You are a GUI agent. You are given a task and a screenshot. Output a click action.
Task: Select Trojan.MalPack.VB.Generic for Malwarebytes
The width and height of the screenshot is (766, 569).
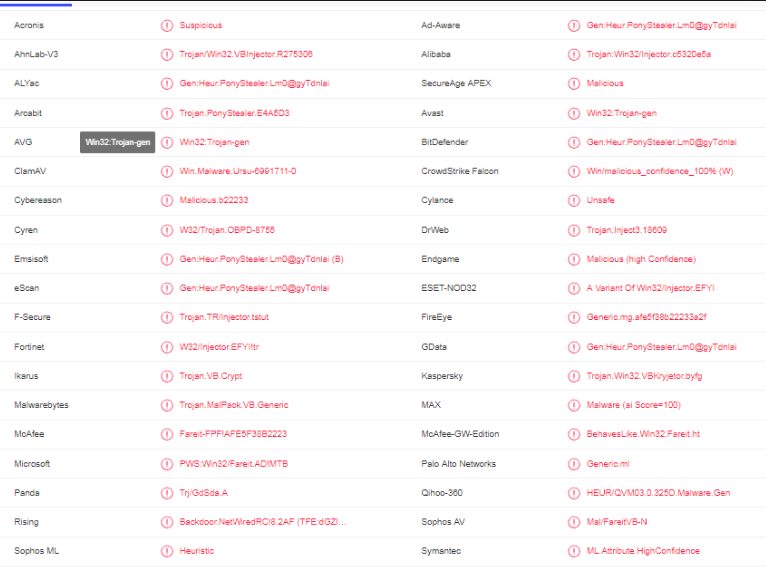pyautogui.click(x=234, y=405)
